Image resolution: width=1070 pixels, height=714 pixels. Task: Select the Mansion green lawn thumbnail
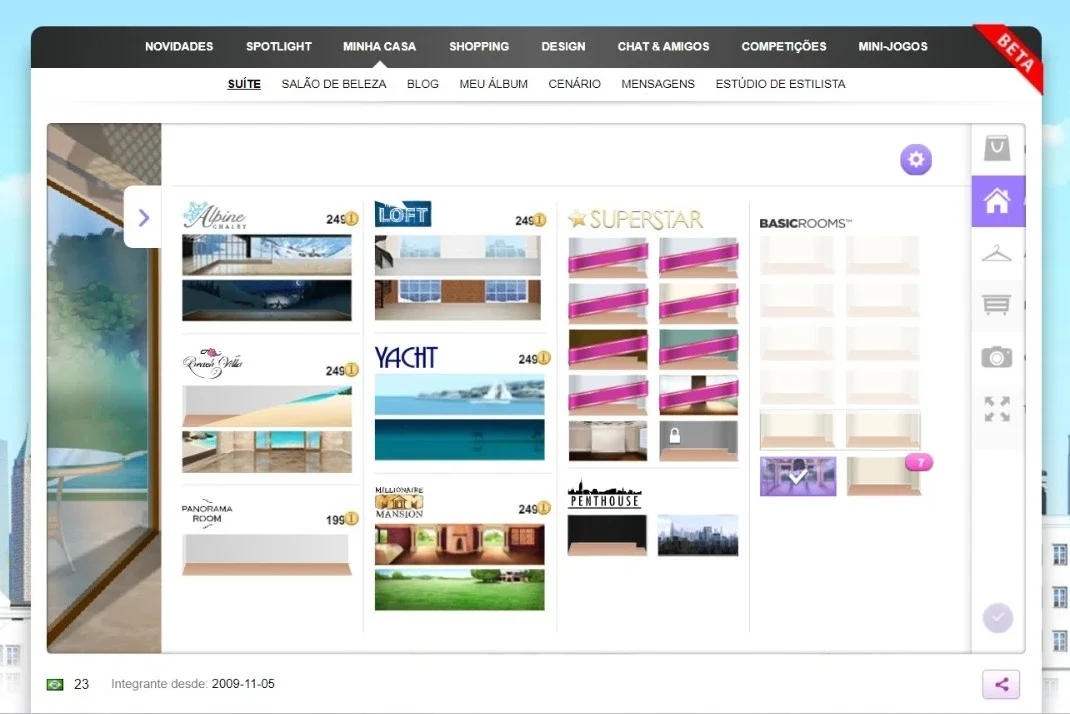click(x=459, y=590)
